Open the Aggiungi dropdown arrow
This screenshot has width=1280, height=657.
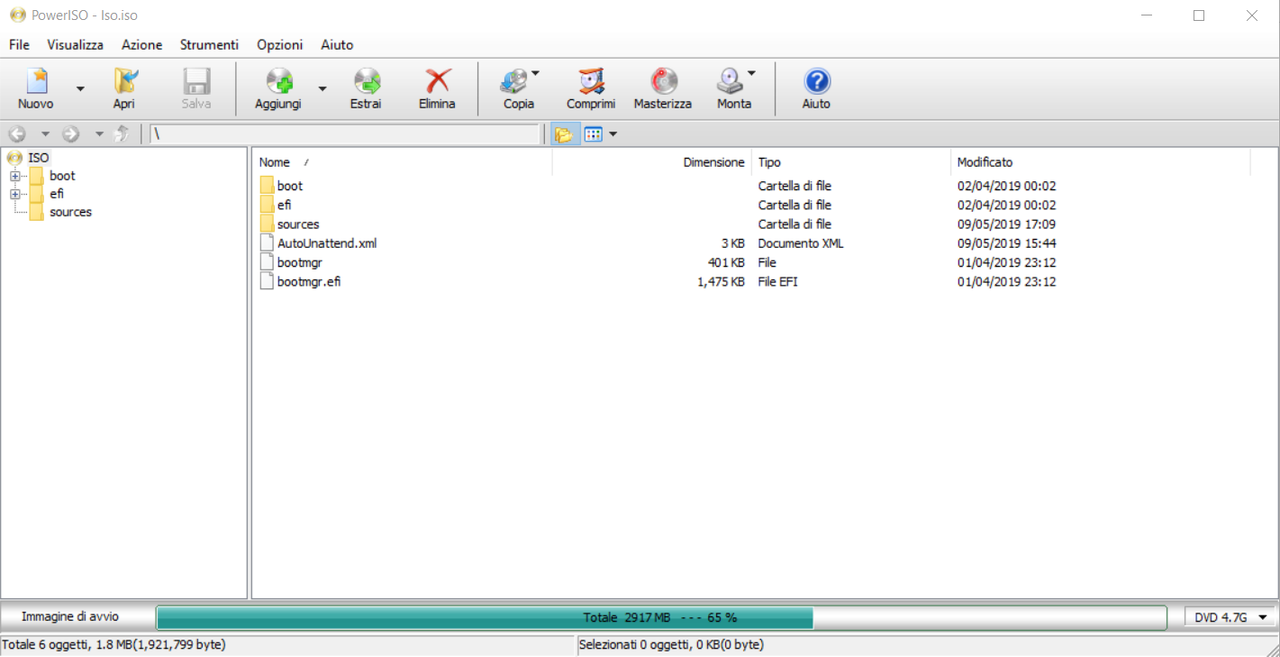coord(322,89)
